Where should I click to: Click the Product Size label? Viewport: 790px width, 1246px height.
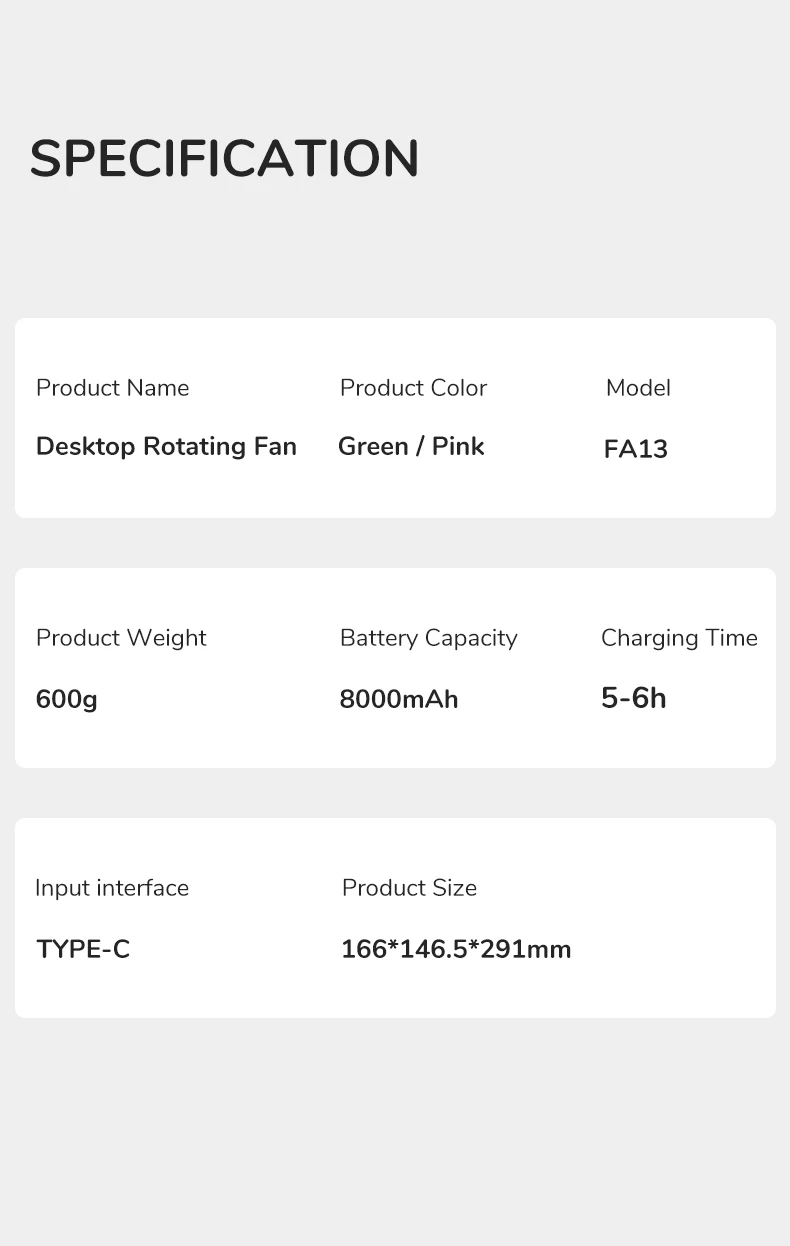(x=409, y=888)
